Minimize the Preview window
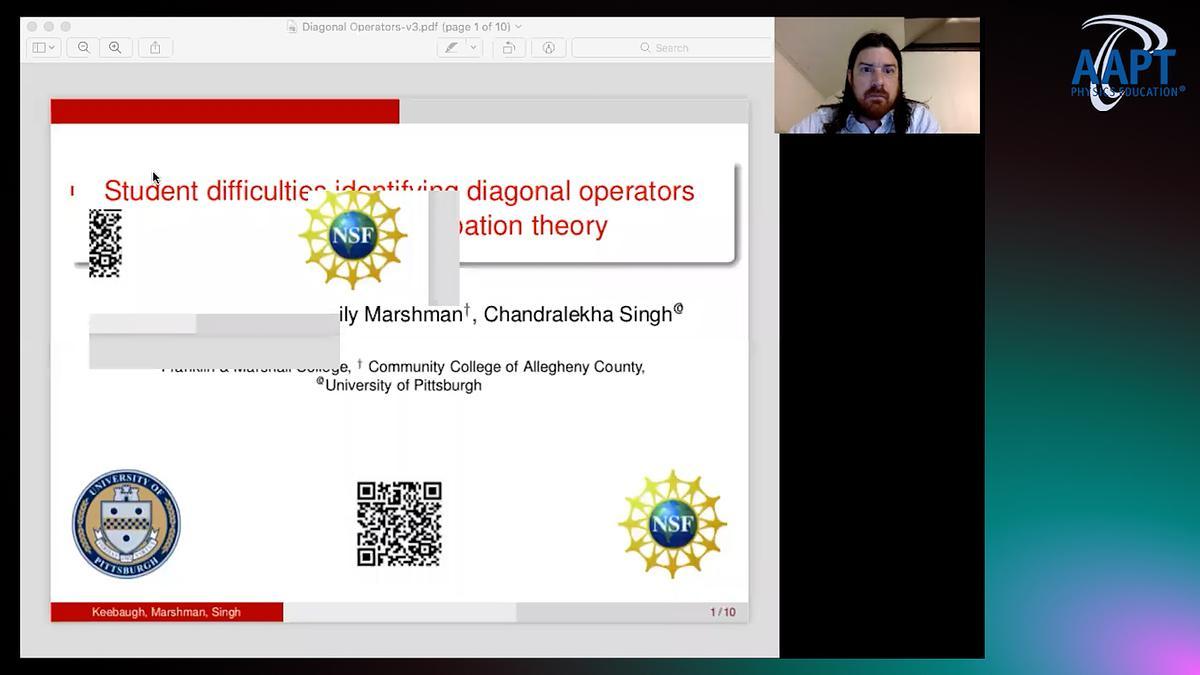The height and width of the screenshot is (675, 1200). (x=48, y=27)
